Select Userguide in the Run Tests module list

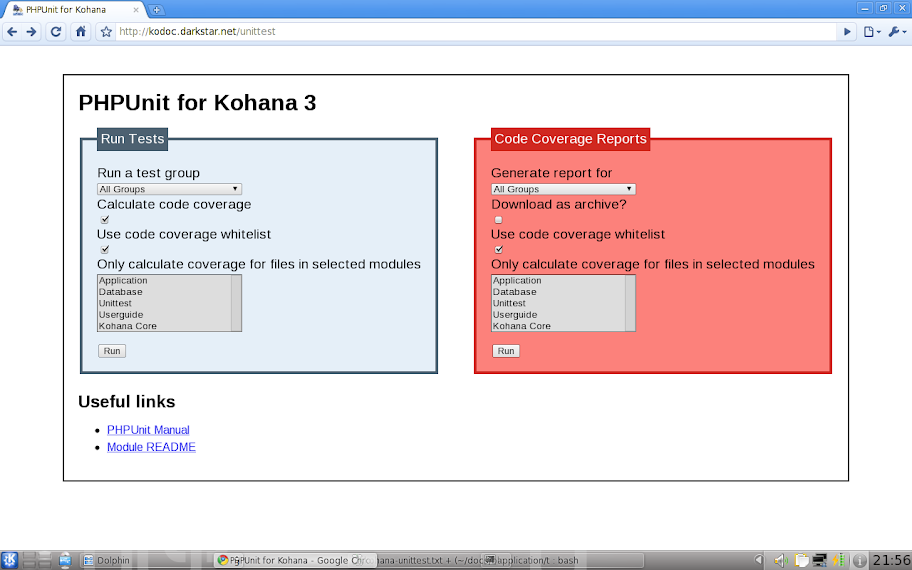tap(164, 315)
